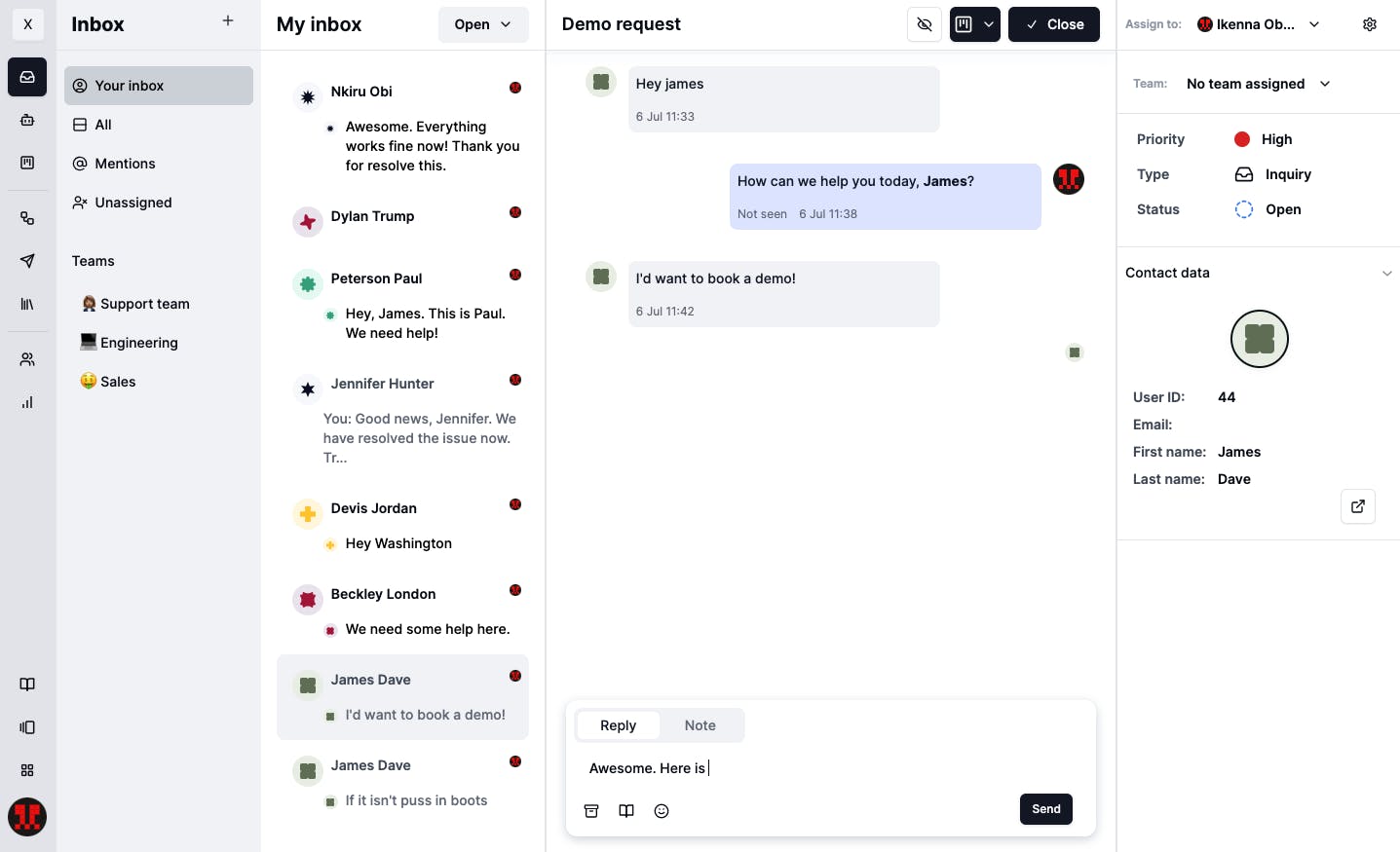Open the reports chart icon in sidebar
Image resolution: width=1400 pixels, height=852 pixels.
pos(27,402)
